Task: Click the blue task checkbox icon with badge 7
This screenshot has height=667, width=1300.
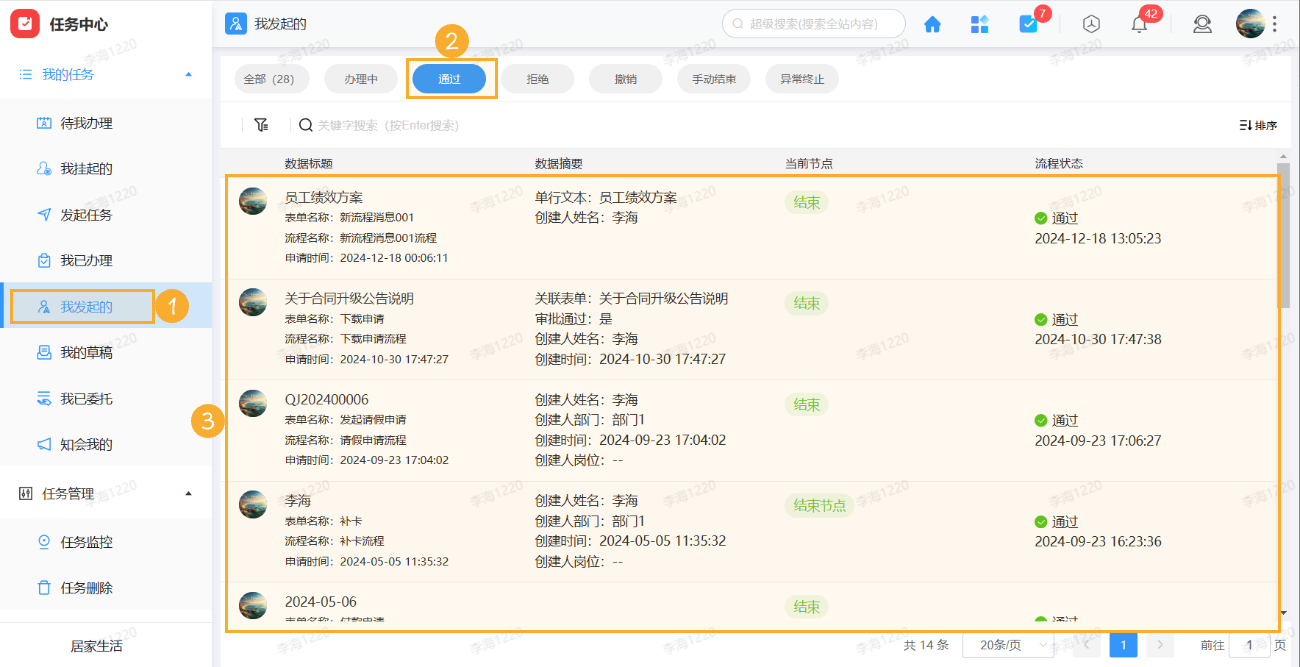Action: pyautogui.click(x=1029, y=24)
